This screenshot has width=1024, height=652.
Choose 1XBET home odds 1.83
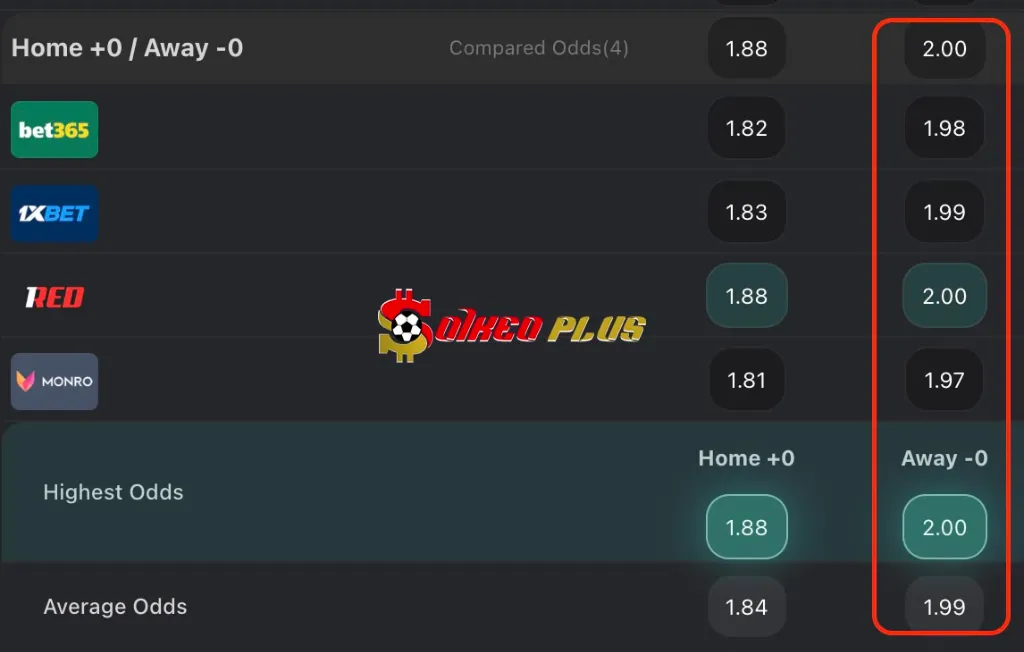point(747,213)
